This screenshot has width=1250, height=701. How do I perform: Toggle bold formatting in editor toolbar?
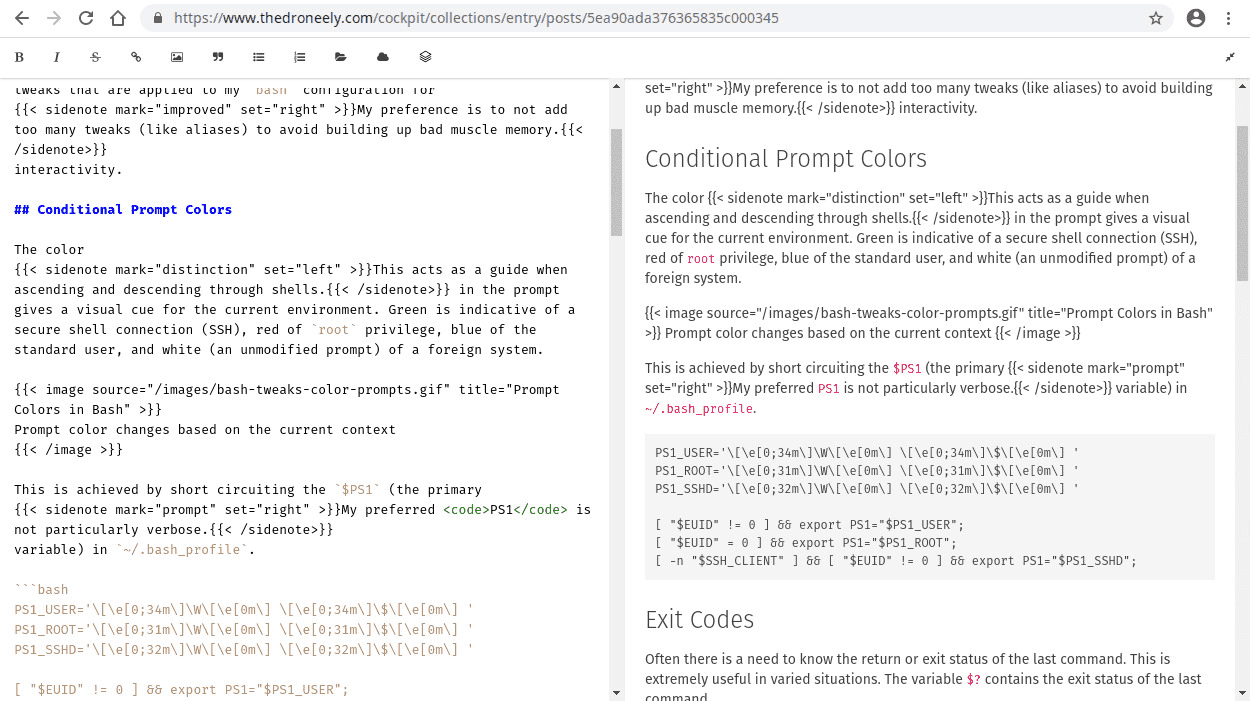(x=19, y=57)
